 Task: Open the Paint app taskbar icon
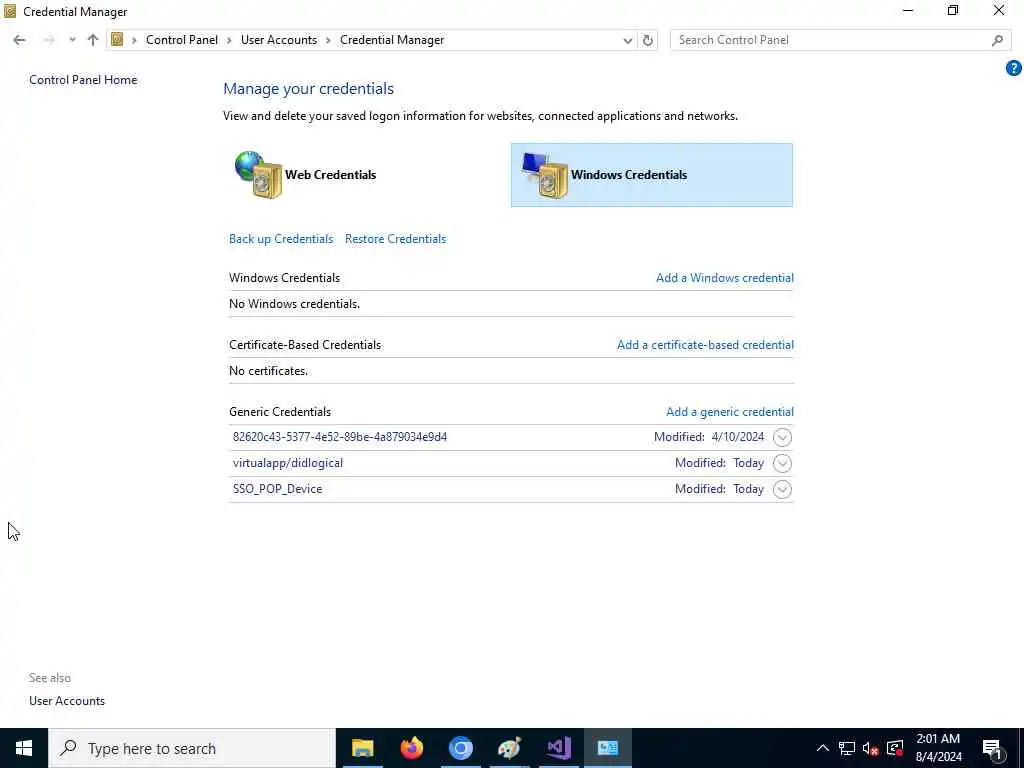click(509, 748)
